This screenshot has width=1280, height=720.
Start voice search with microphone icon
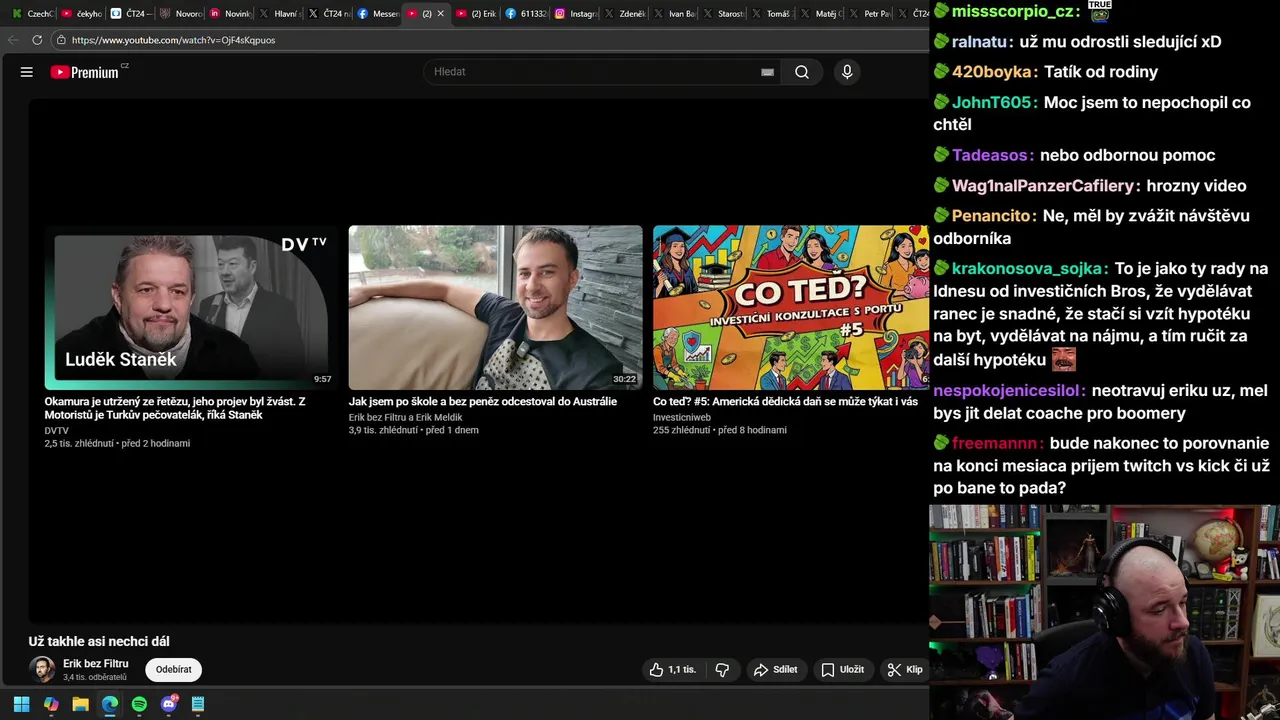(x=847, y=72)
